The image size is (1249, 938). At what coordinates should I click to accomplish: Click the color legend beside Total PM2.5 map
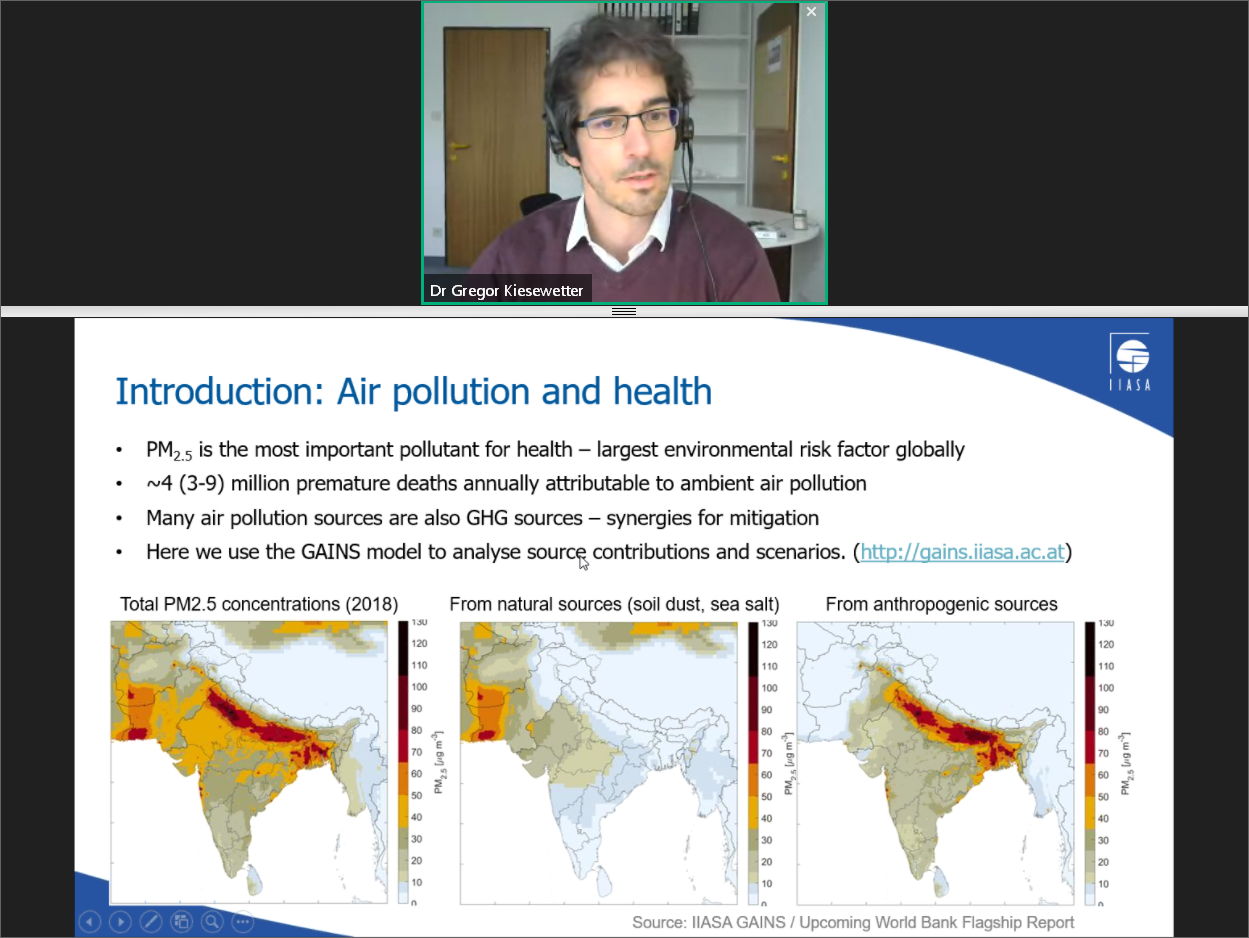click(405, 762)
